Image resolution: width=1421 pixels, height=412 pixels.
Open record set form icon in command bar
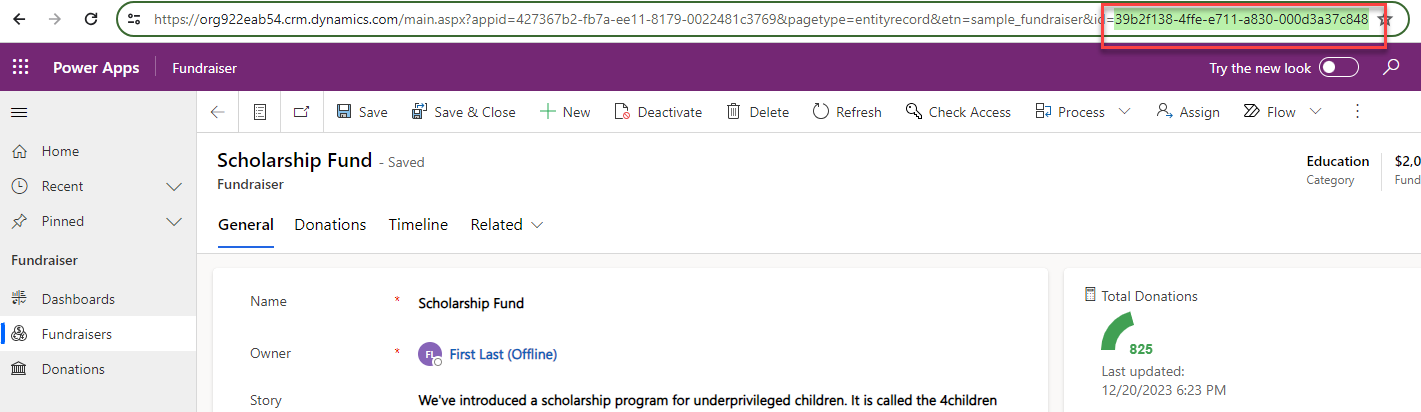tap(260, 112)
